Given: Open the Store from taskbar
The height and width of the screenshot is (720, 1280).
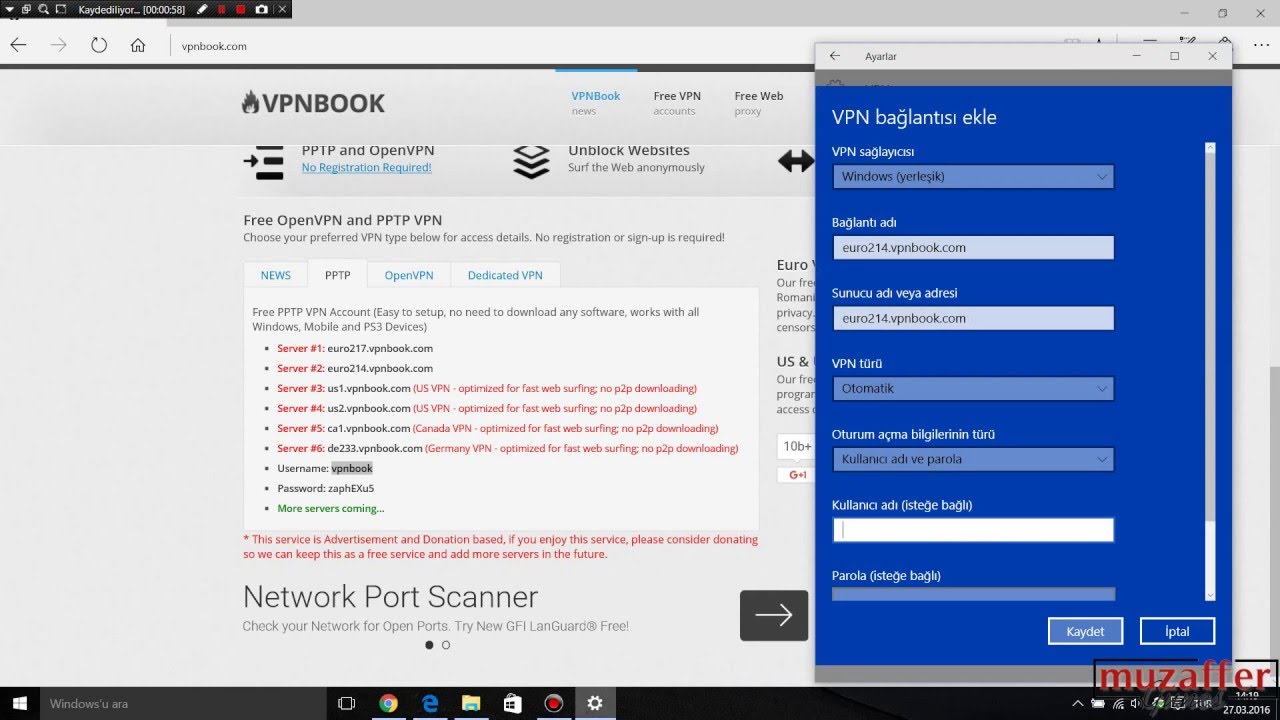Looking at the screenshot, I should (x=513, y=704).
